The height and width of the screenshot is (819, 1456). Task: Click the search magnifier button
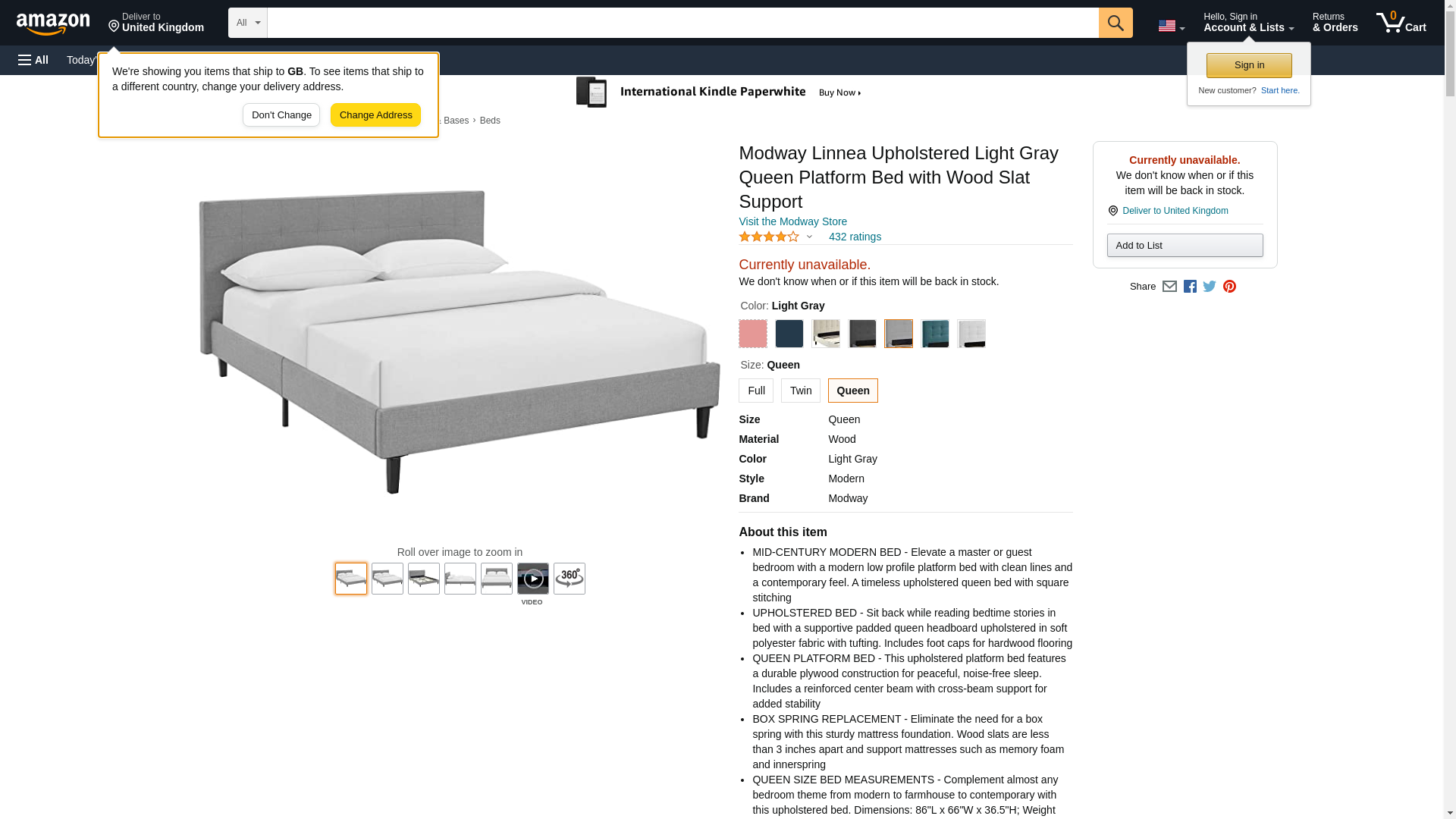(x=1115, y=23)
